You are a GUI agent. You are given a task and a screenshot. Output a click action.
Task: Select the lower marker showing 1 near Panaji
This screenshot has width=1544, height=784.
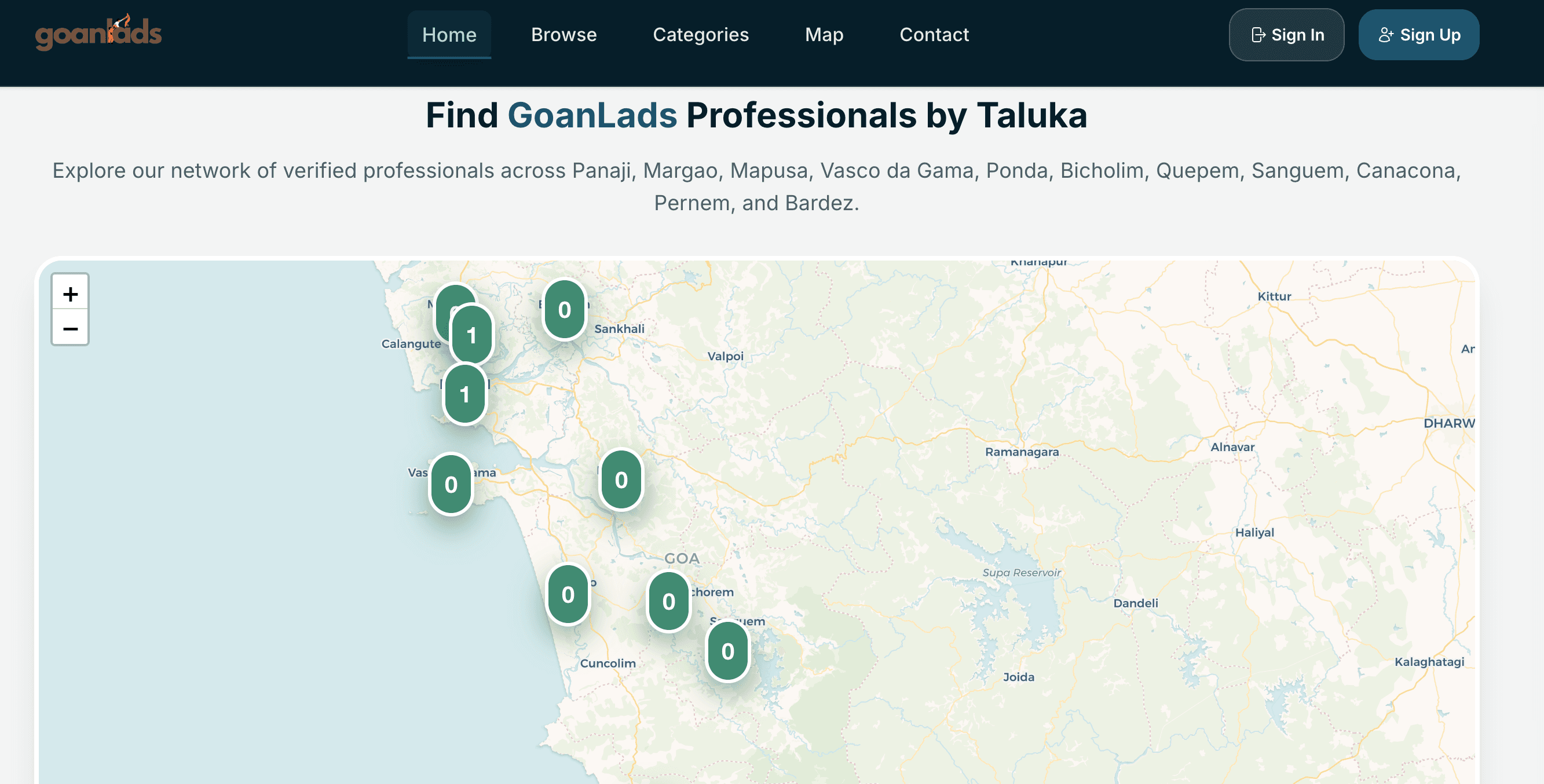pos(464,394)
